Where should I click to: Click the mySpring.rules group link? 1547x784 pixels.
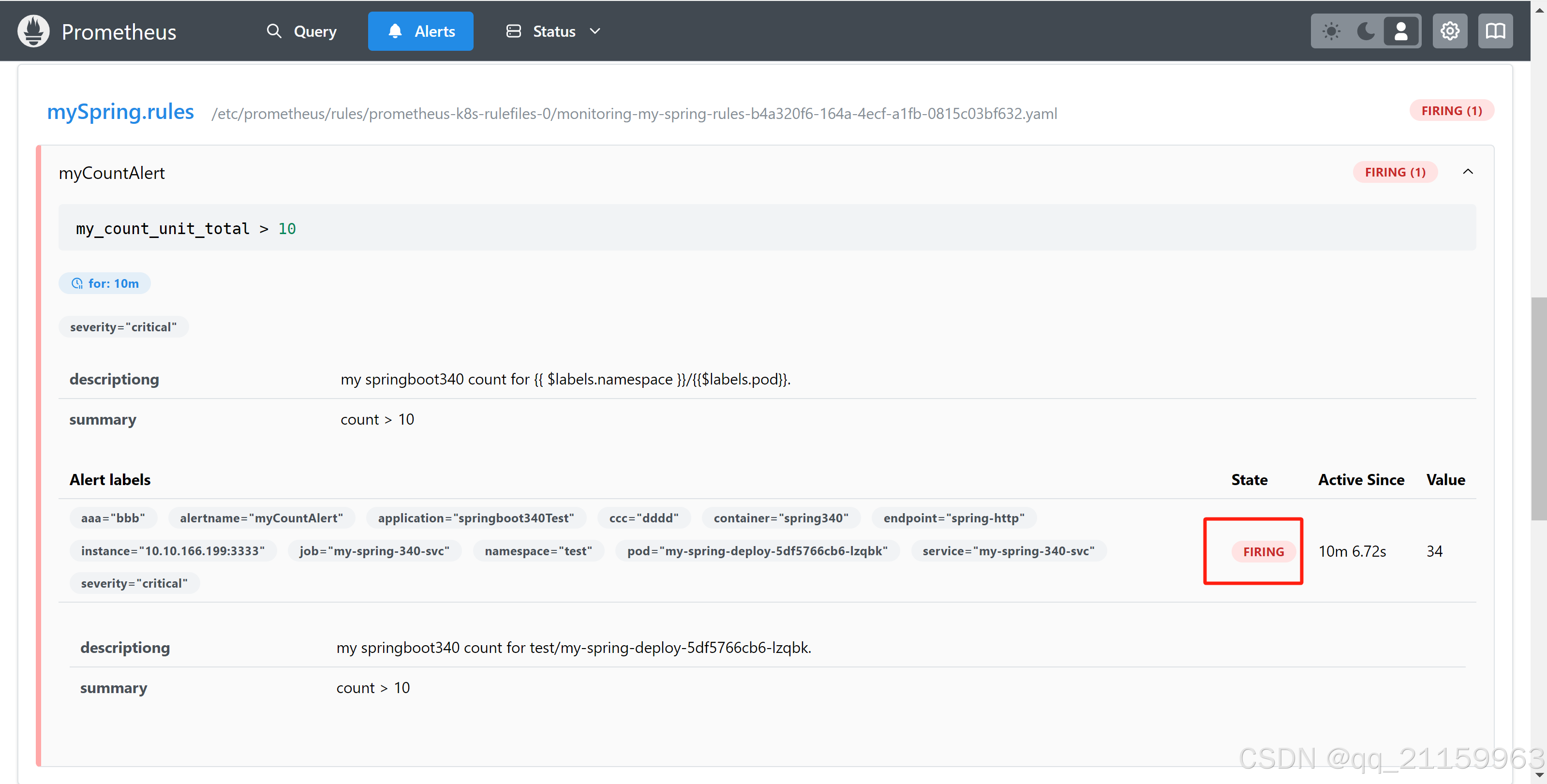coord(120,112)
